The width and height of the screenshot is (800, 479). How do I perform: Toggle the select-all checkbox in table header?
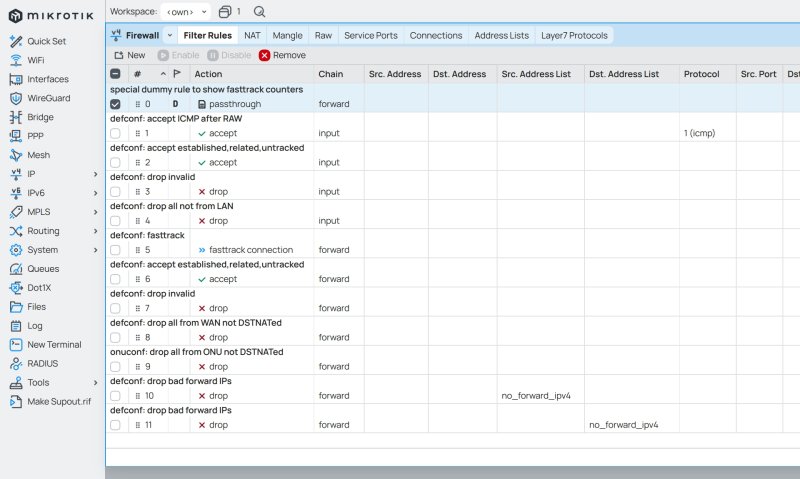coord(115,74)
